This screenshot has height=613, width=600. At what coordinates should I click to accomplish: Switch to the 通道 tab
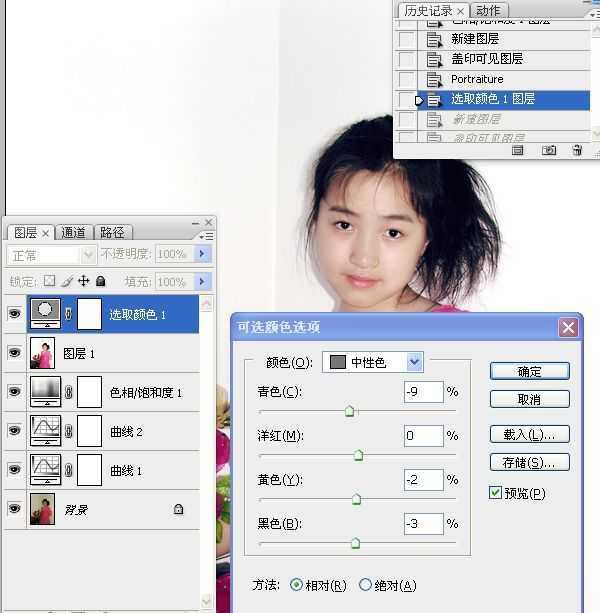(74, 233)
